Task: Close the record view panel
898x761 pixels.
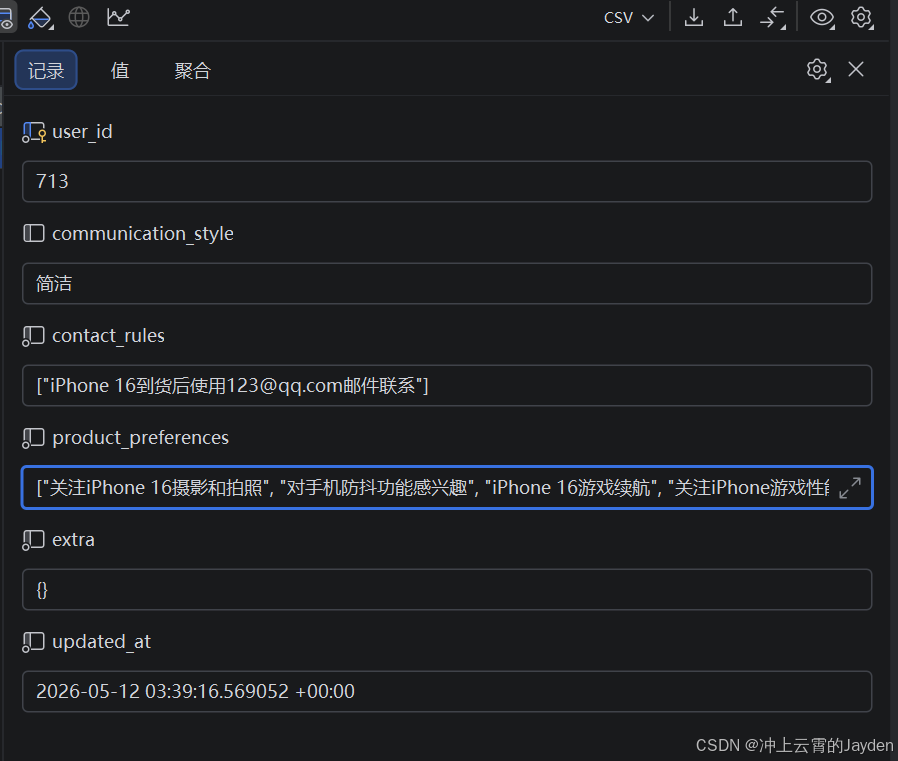Action: coord(856,69)
